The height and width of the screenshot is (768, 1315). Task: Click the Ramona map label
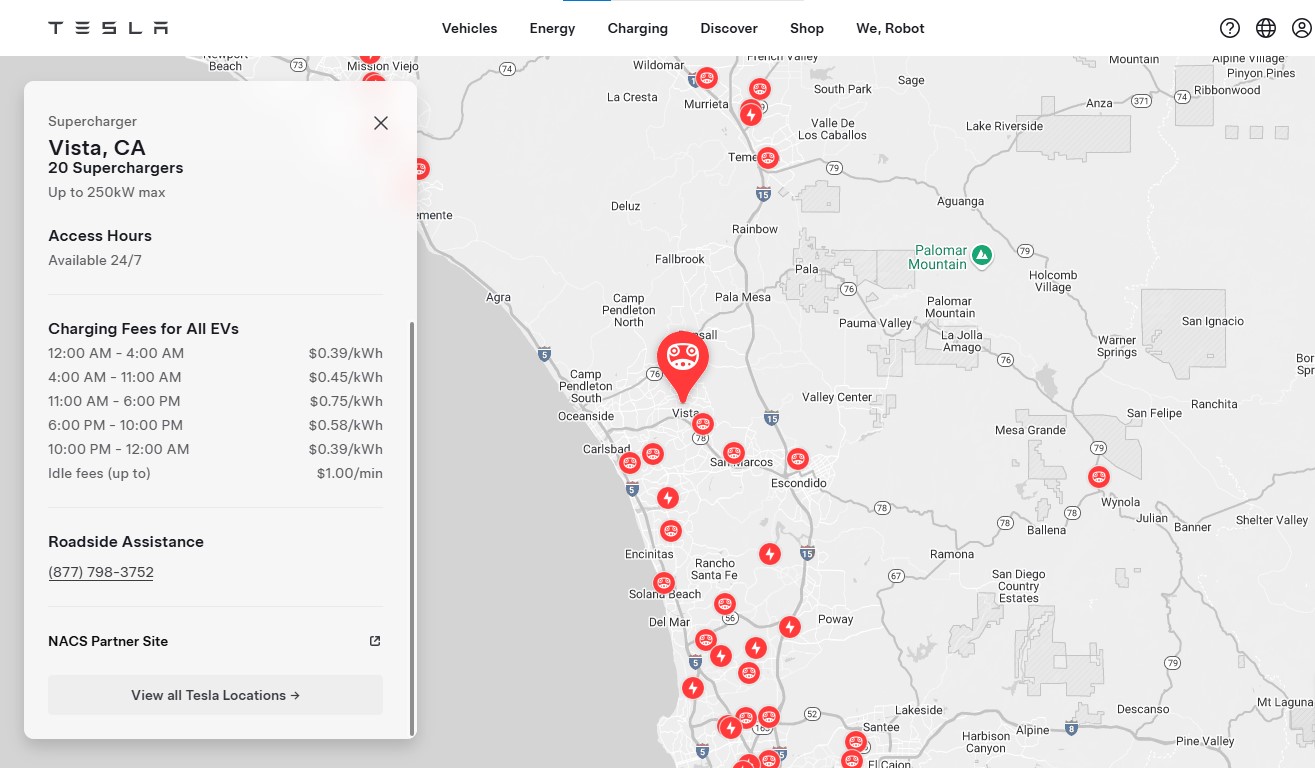[952, 554]
